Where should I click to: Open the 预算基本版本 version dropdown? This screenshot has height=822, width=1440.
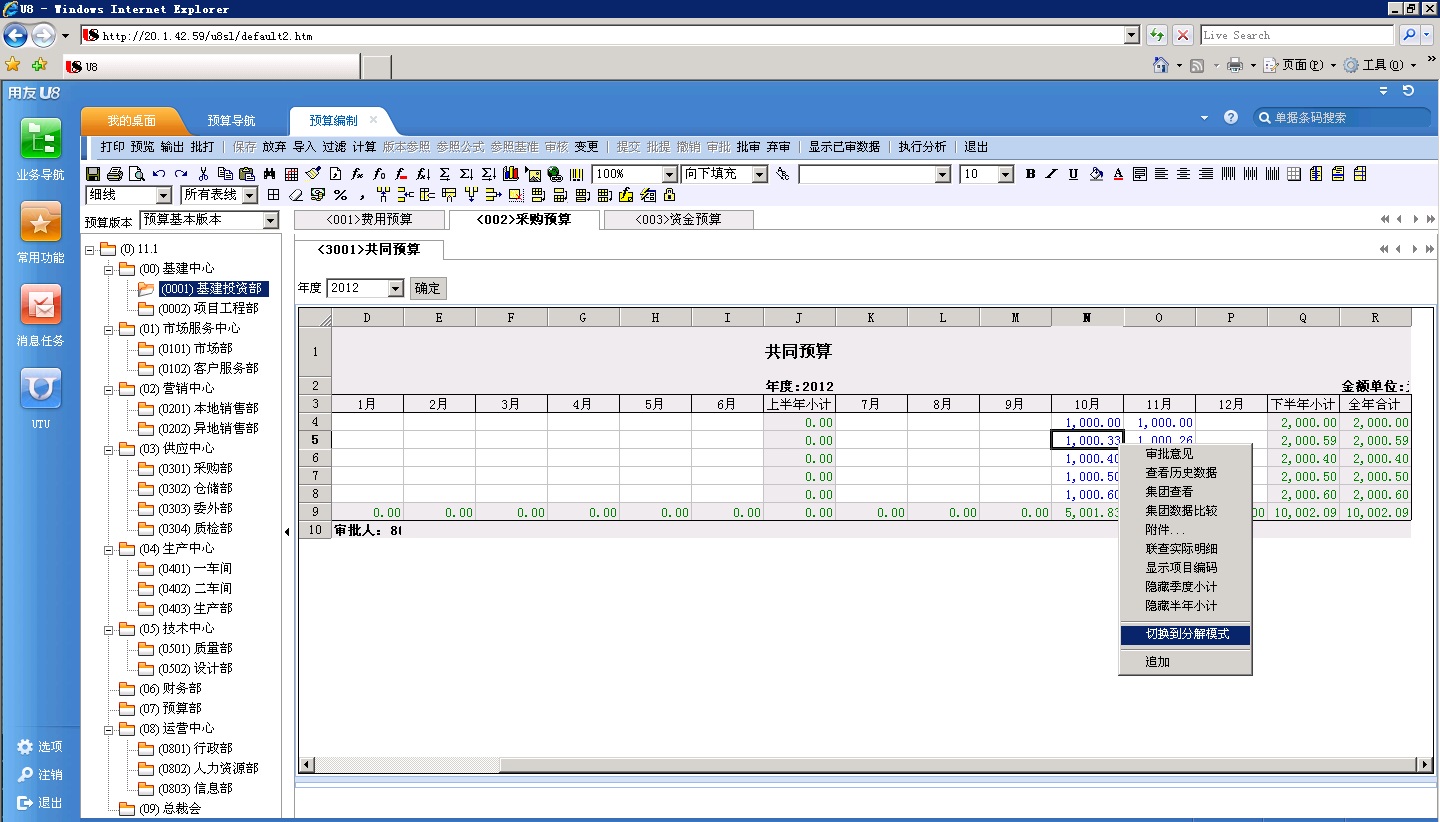(x=270, y=220)
